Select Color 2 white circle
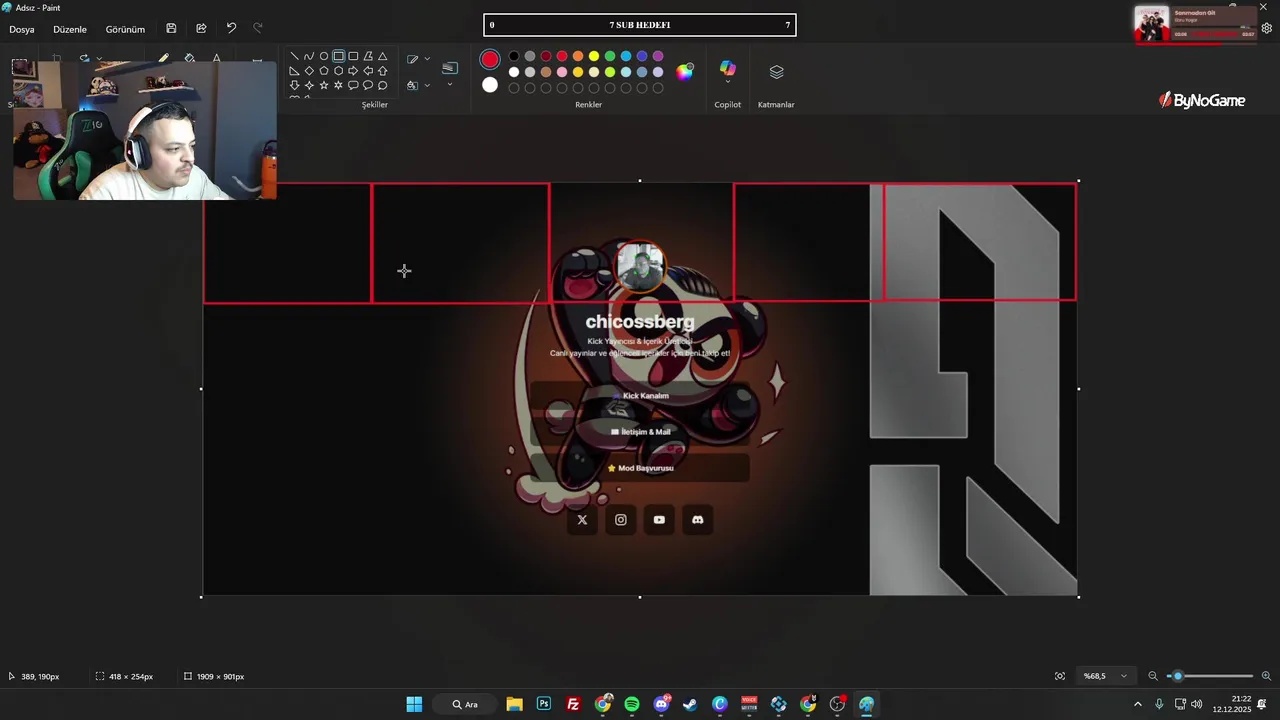 point(489,85)
